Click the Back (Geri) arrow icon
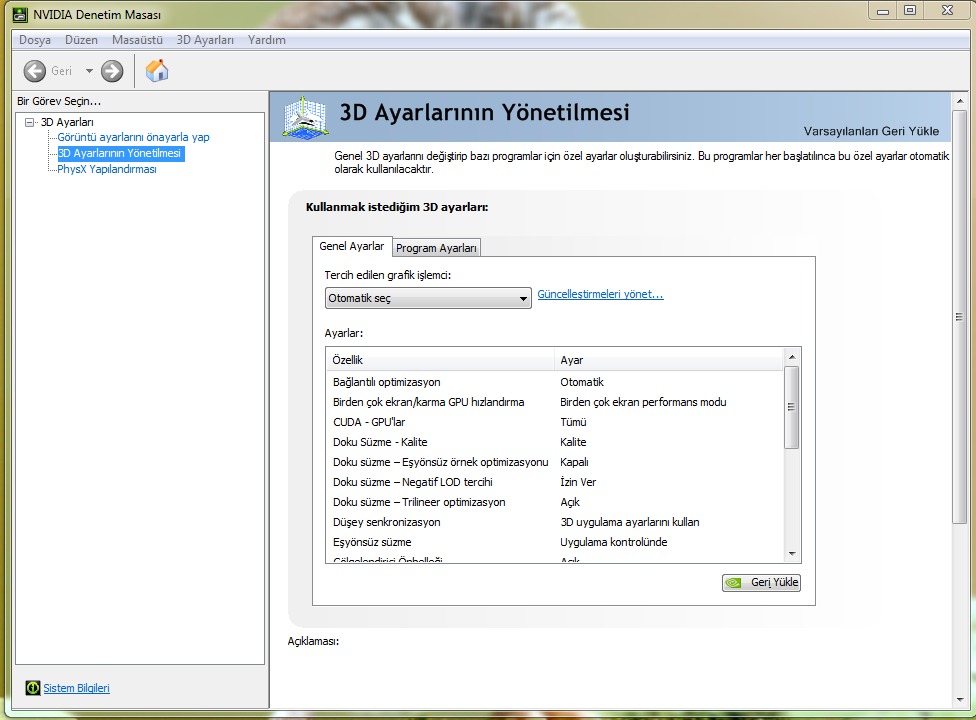This screenshot has height=720, width=976. tap(35, 71)
